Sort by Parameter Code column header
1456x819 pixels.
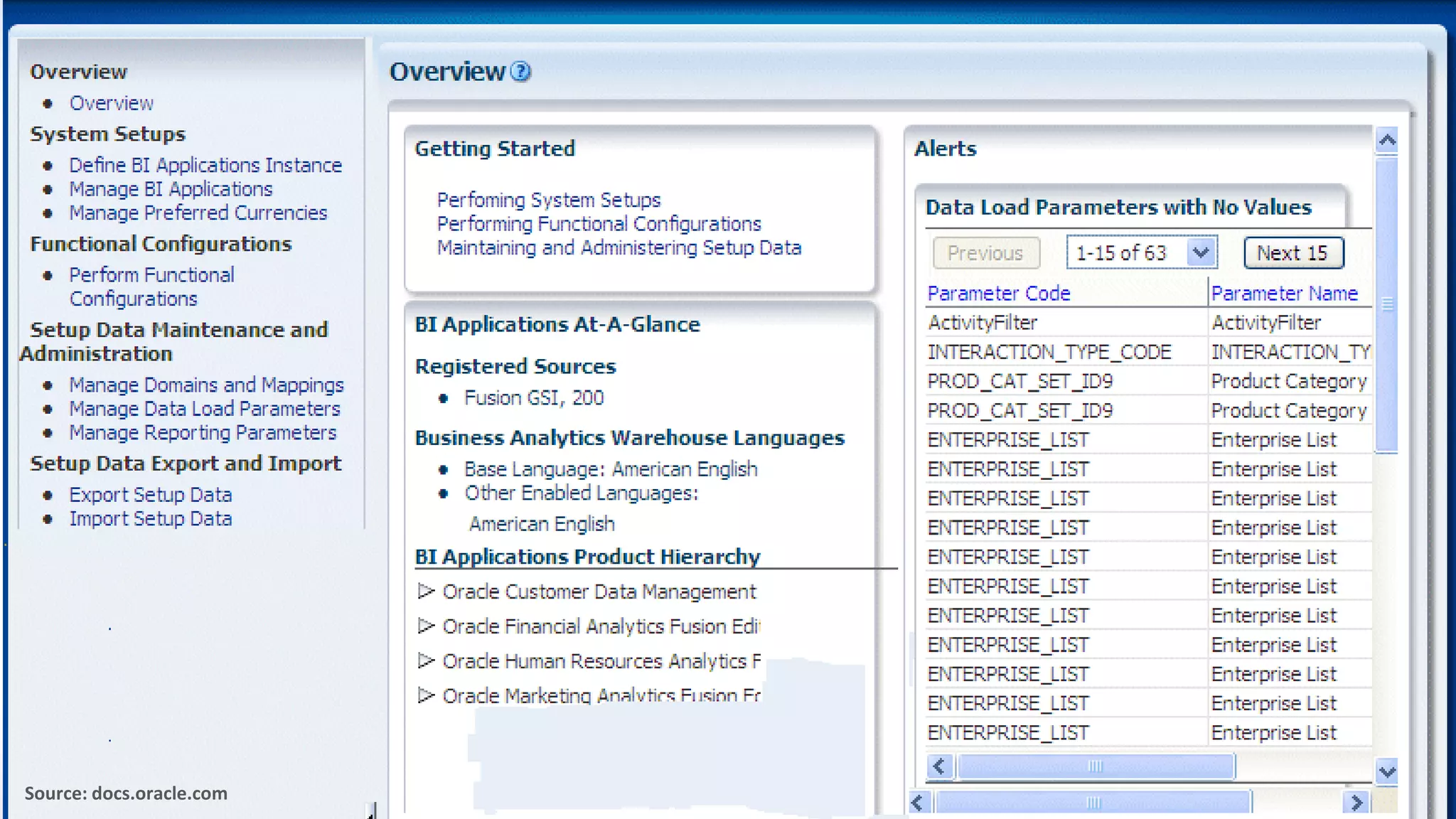(999, 293)
